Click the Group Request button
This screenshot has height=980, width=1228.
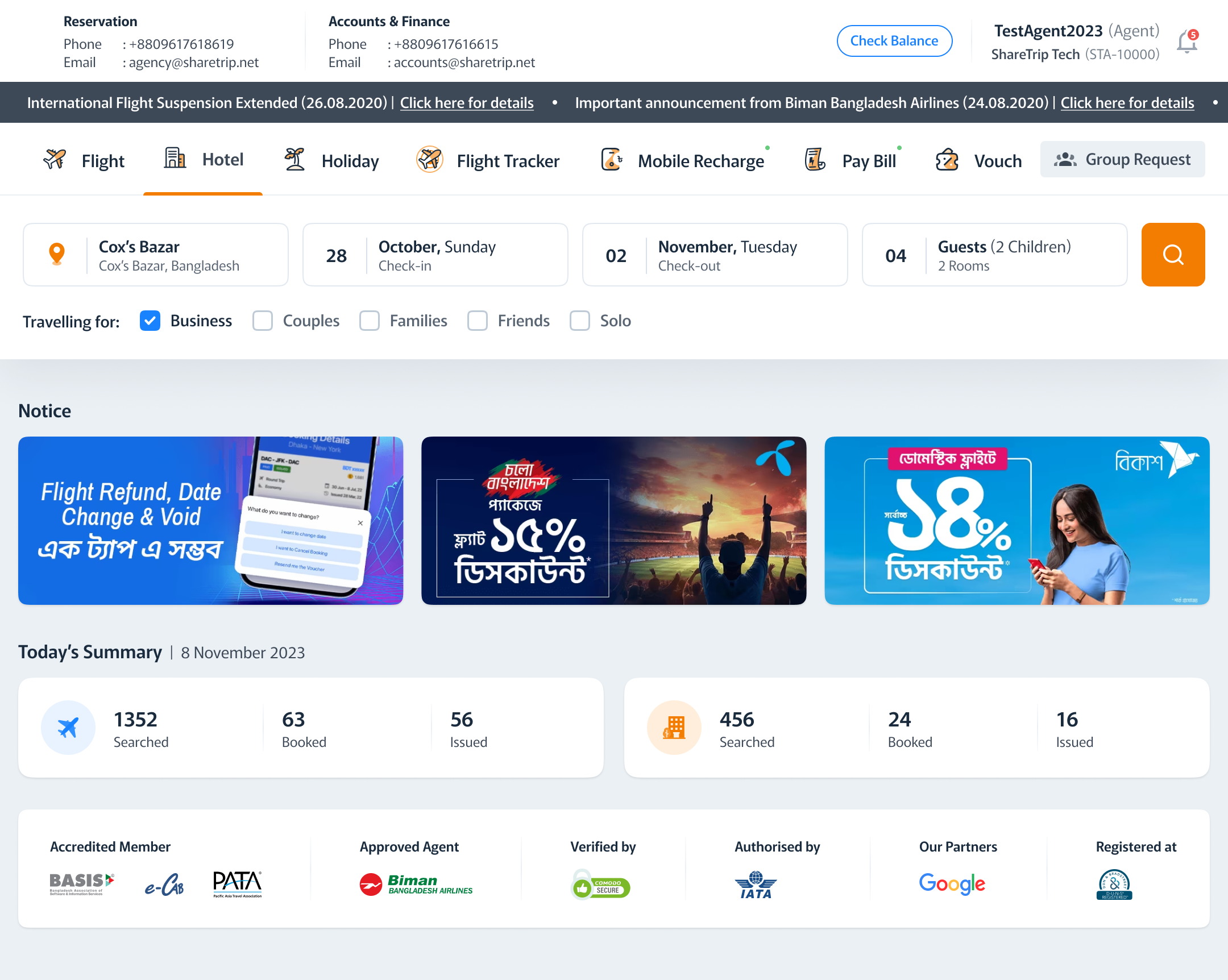point(1122,159)
